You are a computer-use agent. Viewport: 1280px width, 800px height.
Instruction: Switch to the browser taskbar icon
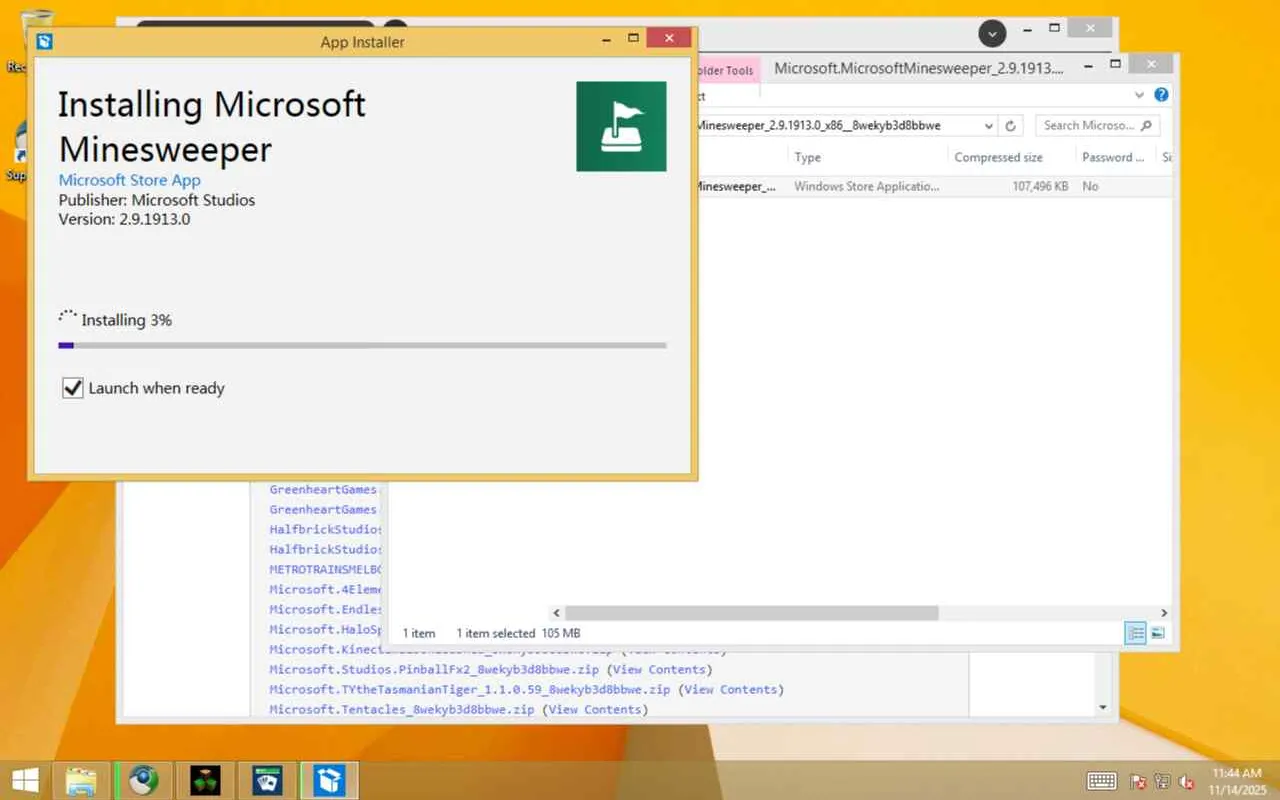[143, 780]
